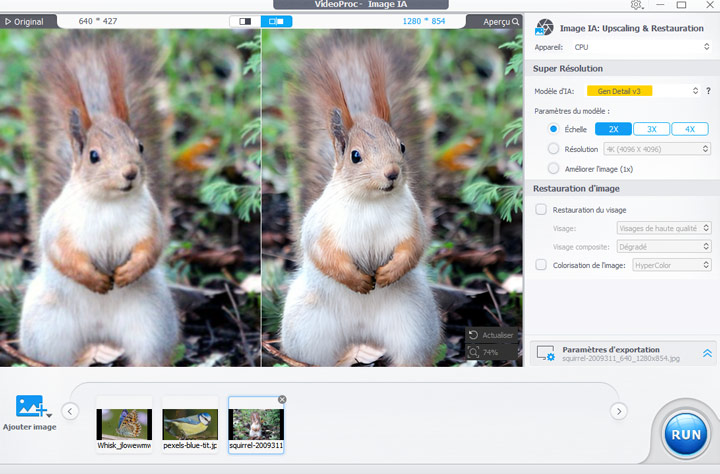Minimize the VideoProc window

point(660,5)
